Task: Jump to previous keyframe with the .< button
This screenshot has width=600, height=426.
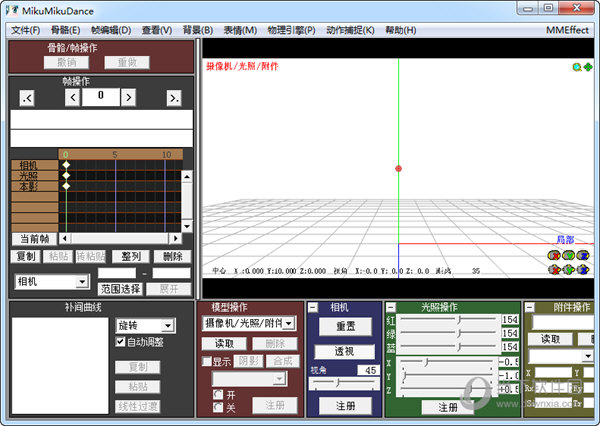Action: coord(27,98)
